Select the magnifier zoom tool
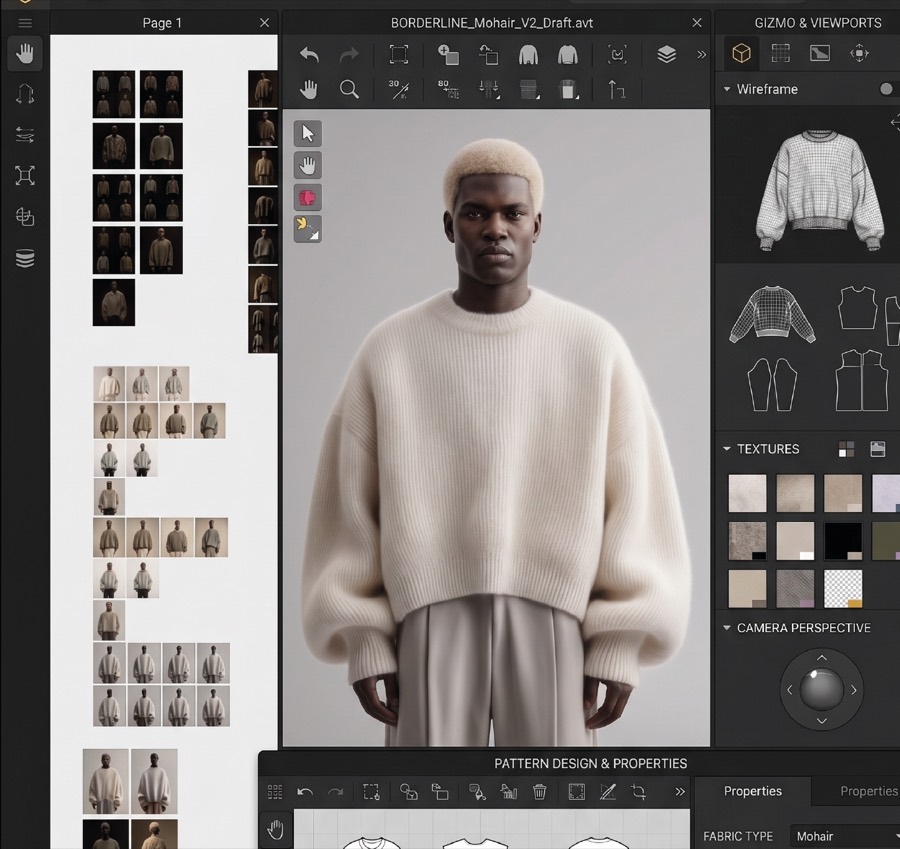 349,90
